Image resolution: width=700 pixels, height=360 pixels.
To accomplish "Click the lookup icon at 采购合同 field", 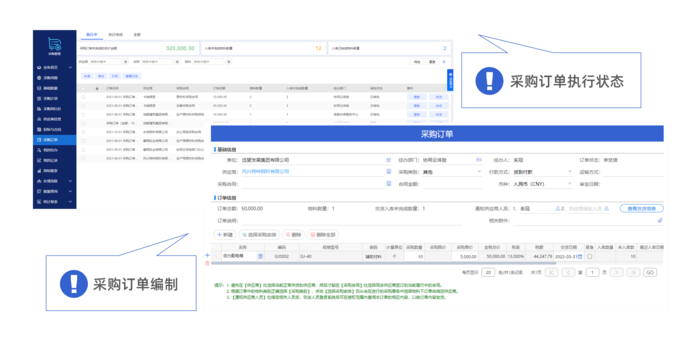I will pyautogui.click(x=389, y=184).
